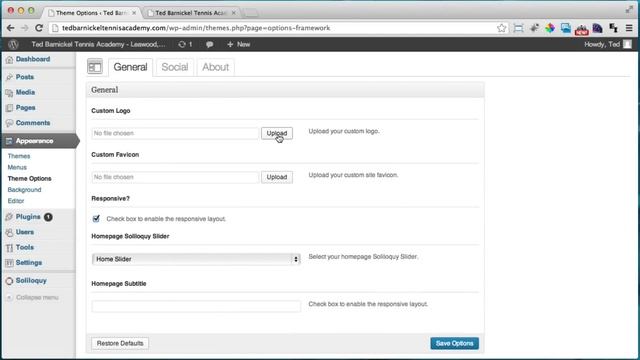This screenshot has width=640, height=360.
Task: Open the Soliloquy sidebar item
Action: 31,280
